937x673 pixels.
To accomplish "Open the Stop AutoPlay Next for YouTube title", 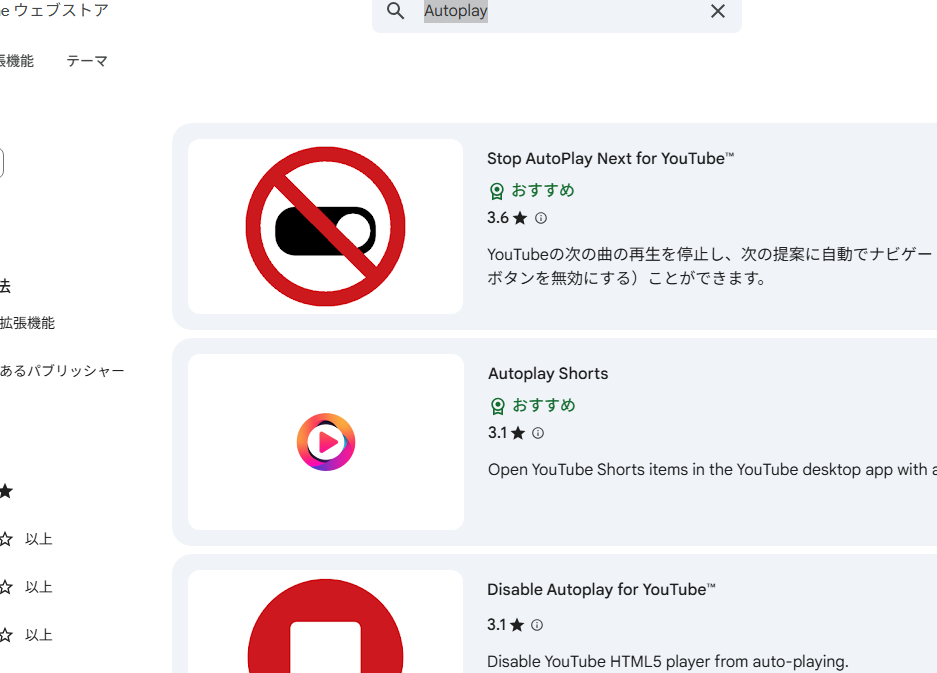I will [610, 158].
